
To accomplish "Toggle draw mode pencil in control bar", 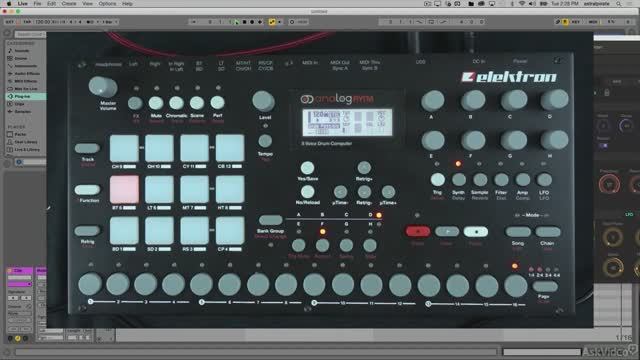I will click(558, 22).
